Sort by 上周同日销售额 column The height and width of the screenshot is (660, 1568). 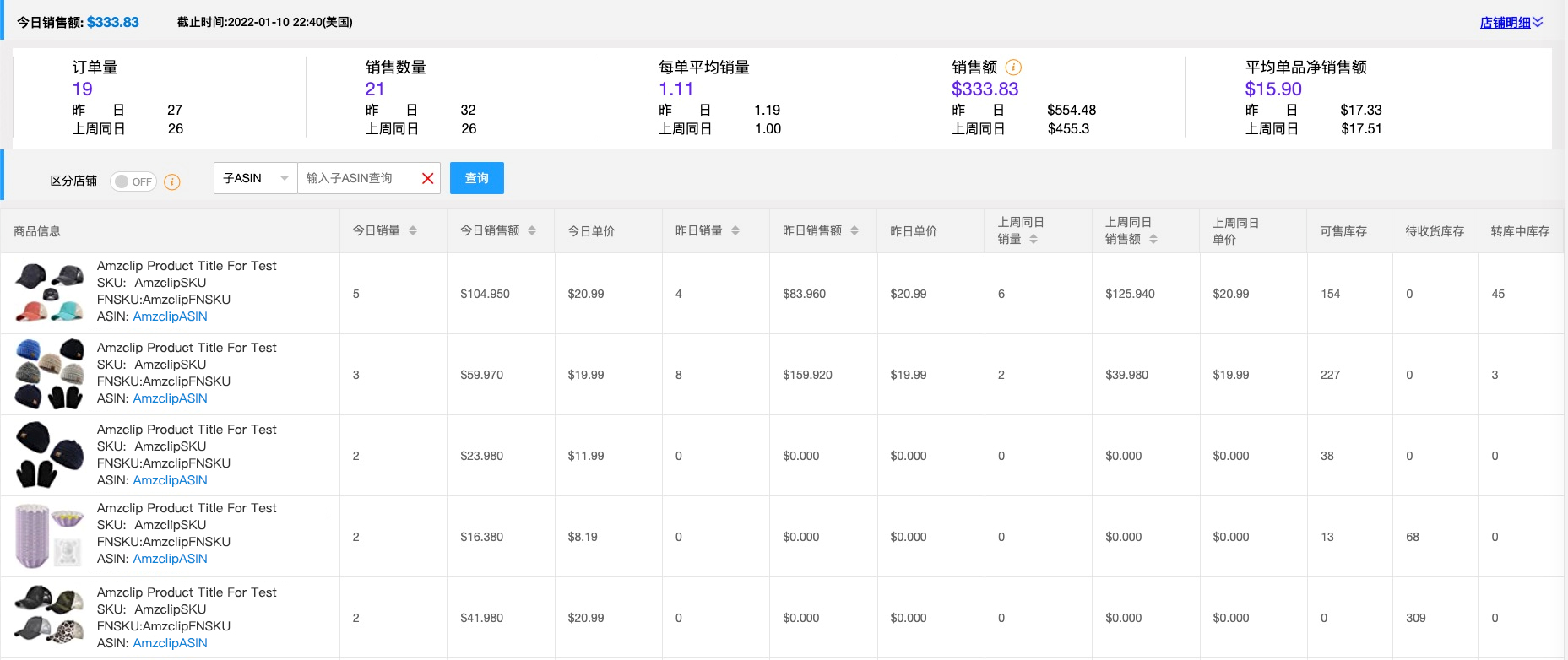point(1153,239)
